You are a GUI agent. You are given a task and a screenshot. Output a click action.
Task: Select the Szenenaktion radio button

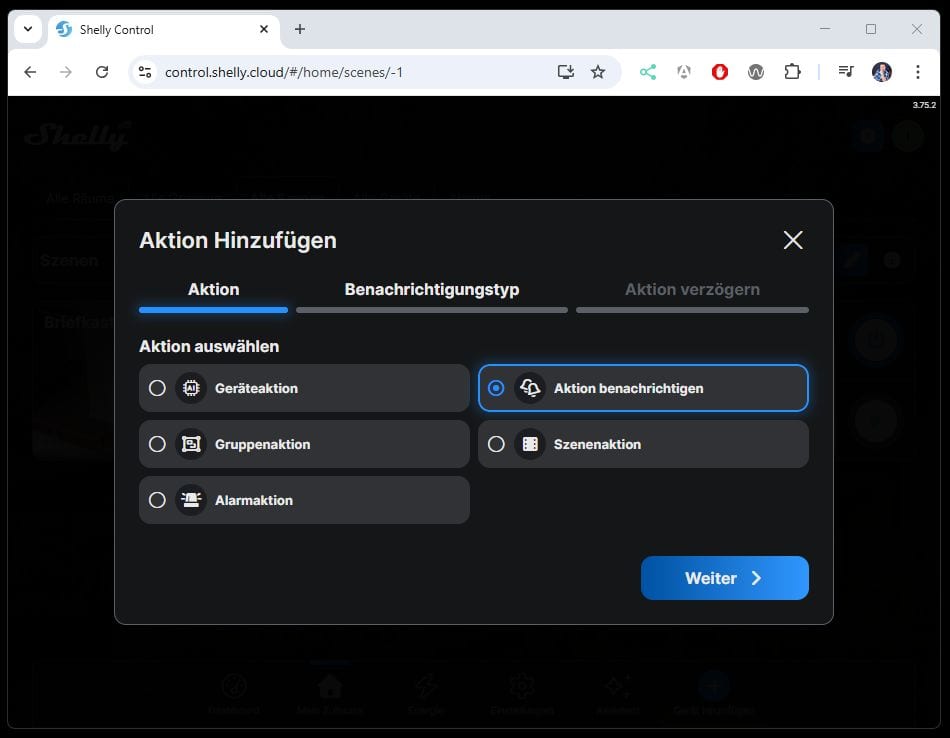point(497,443)
